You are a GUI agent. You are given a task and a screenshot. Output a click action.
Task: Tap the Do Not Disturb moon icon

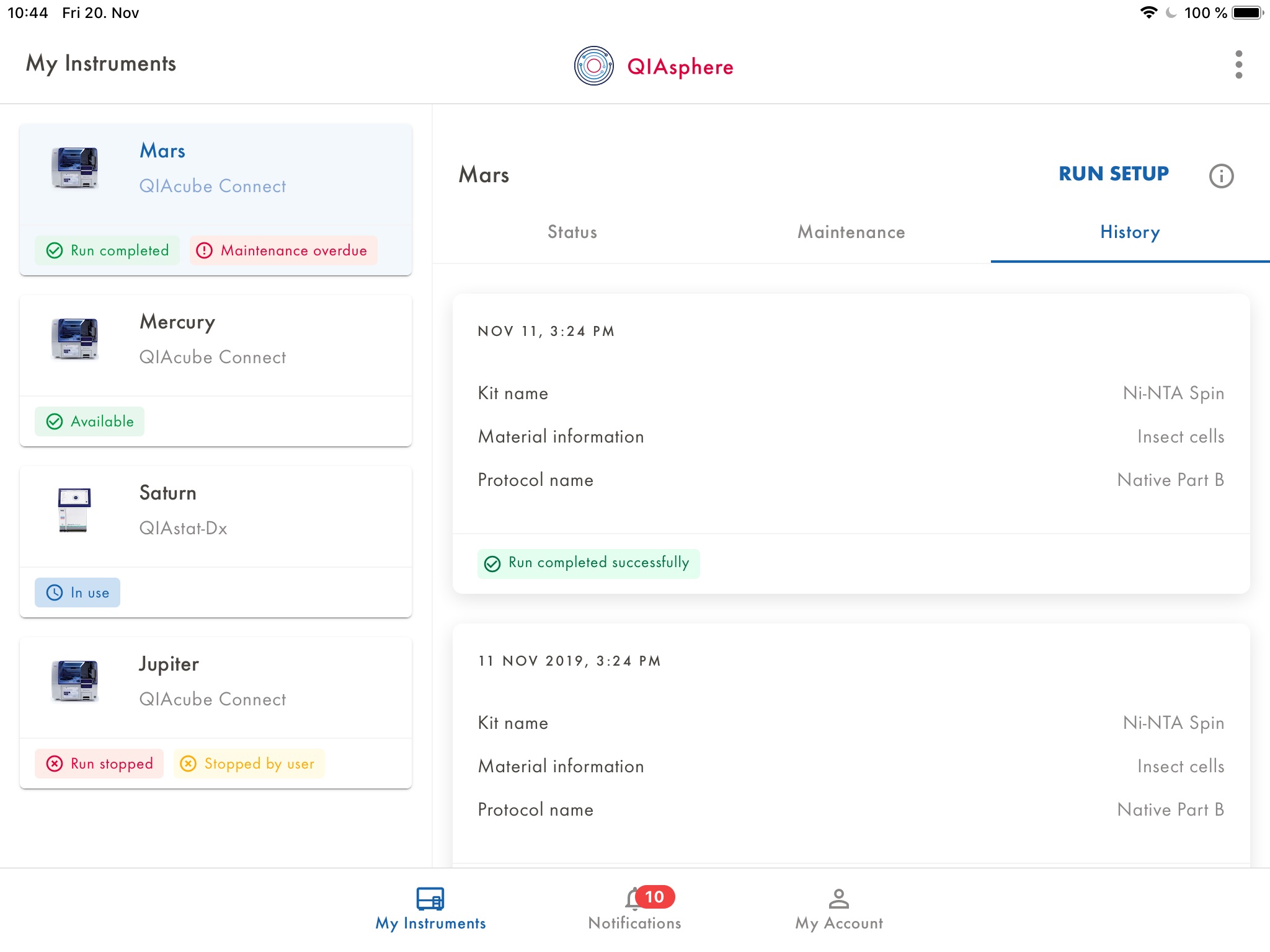[1171, 12]
